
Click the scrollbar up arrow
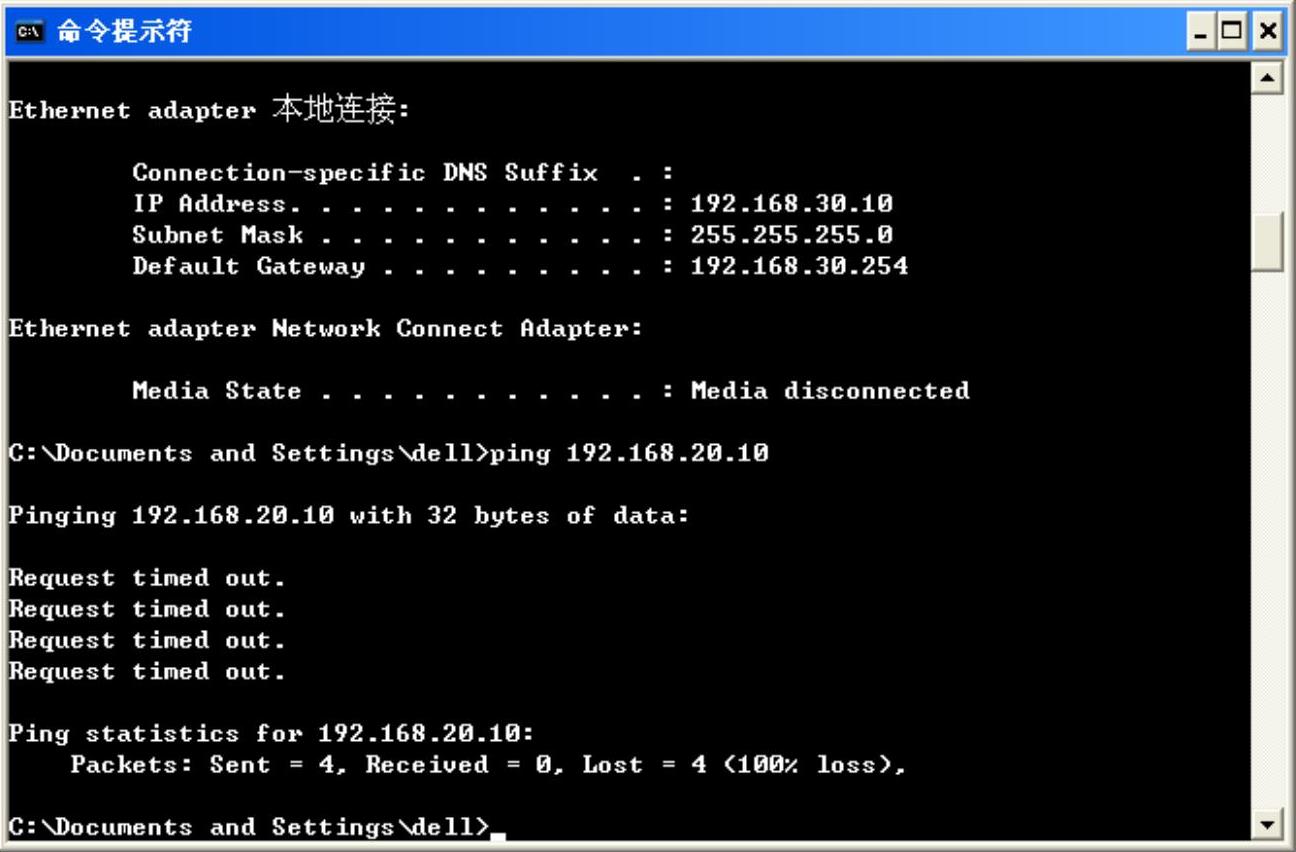point(1268,75)
